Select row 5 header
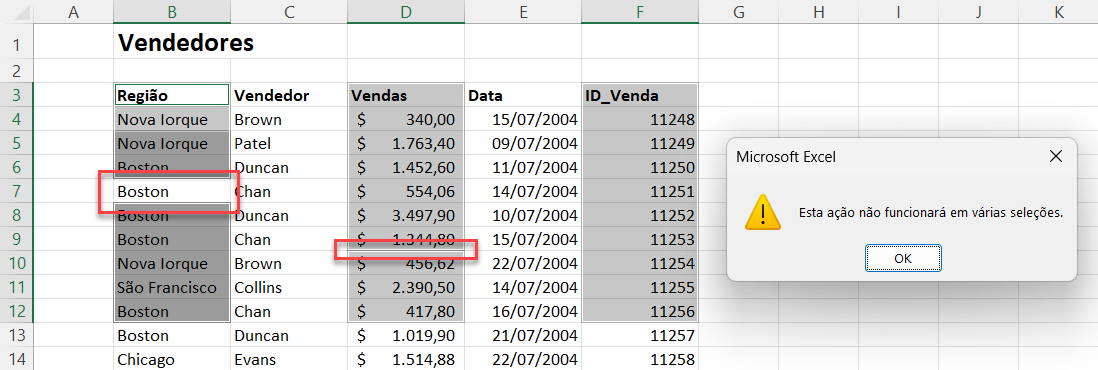Image resolution: width=1098 pixels, height=370 pixels. point(17,143)
